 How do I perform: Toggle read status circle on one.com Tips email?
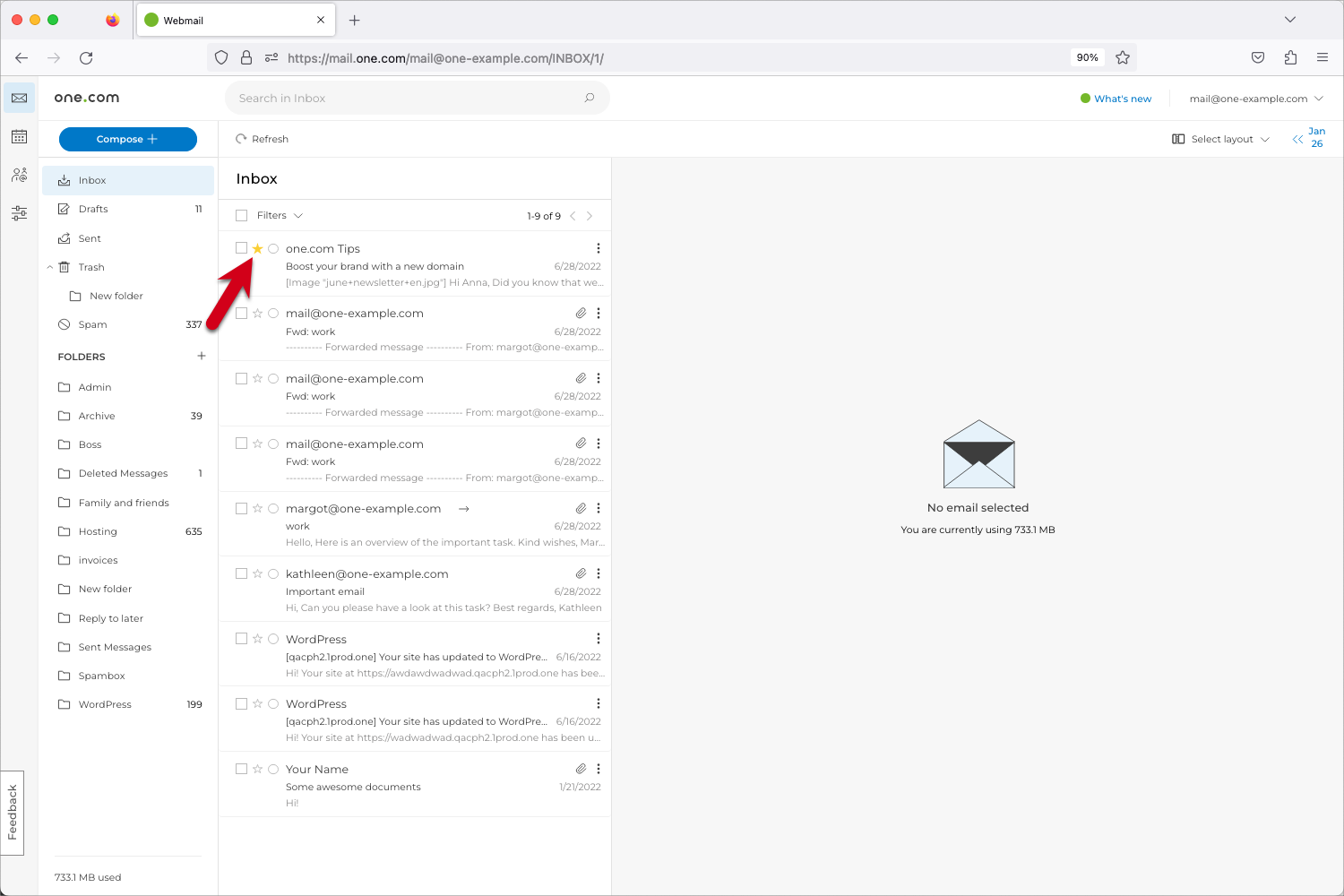tap(273, 249)
